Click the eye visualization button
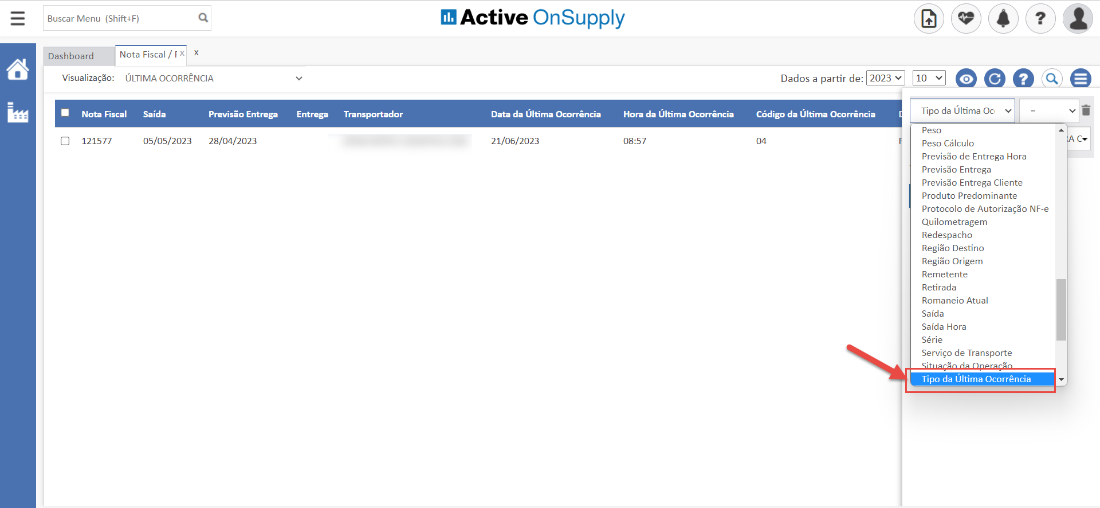Screen dimensions: 1100x508 tap(967, 79)
